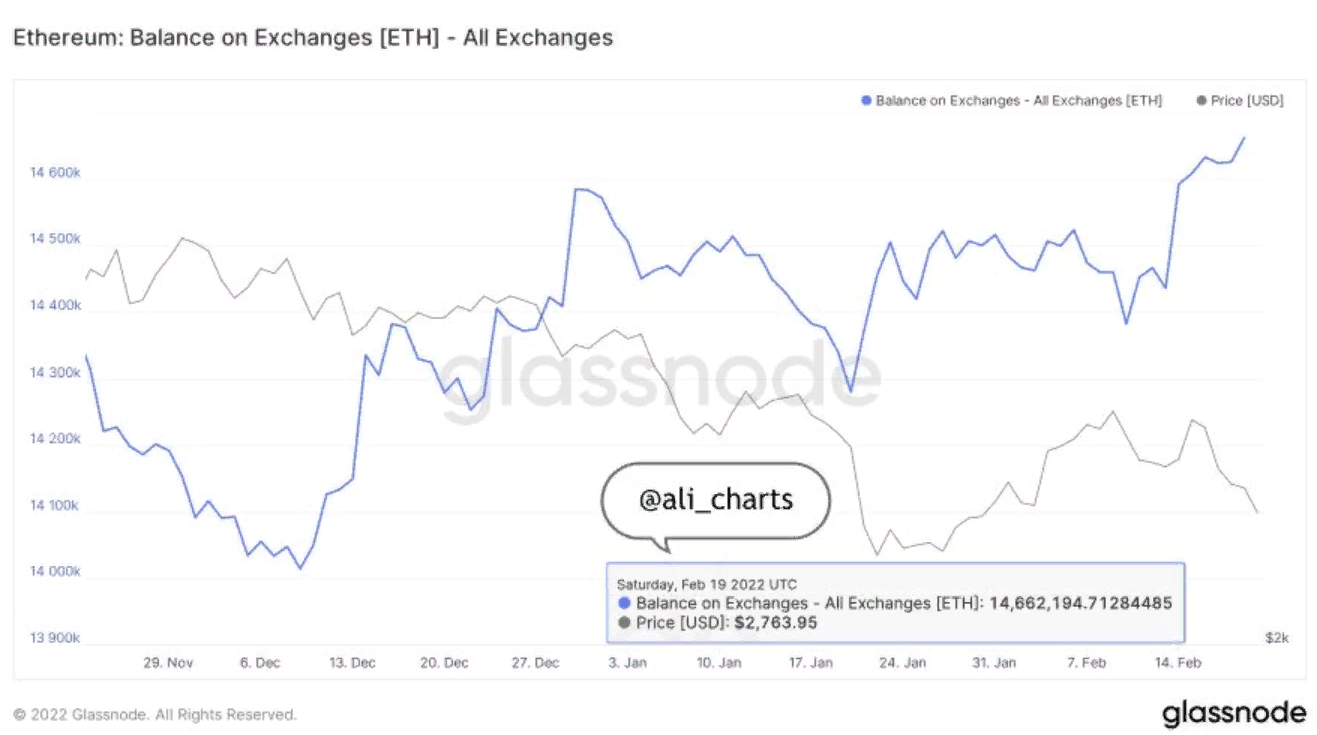Click the chart title Ethereum: Balance on Exchanges
Image resolution: width=1317 pixels, height=735 pixels.
[312, 38]
